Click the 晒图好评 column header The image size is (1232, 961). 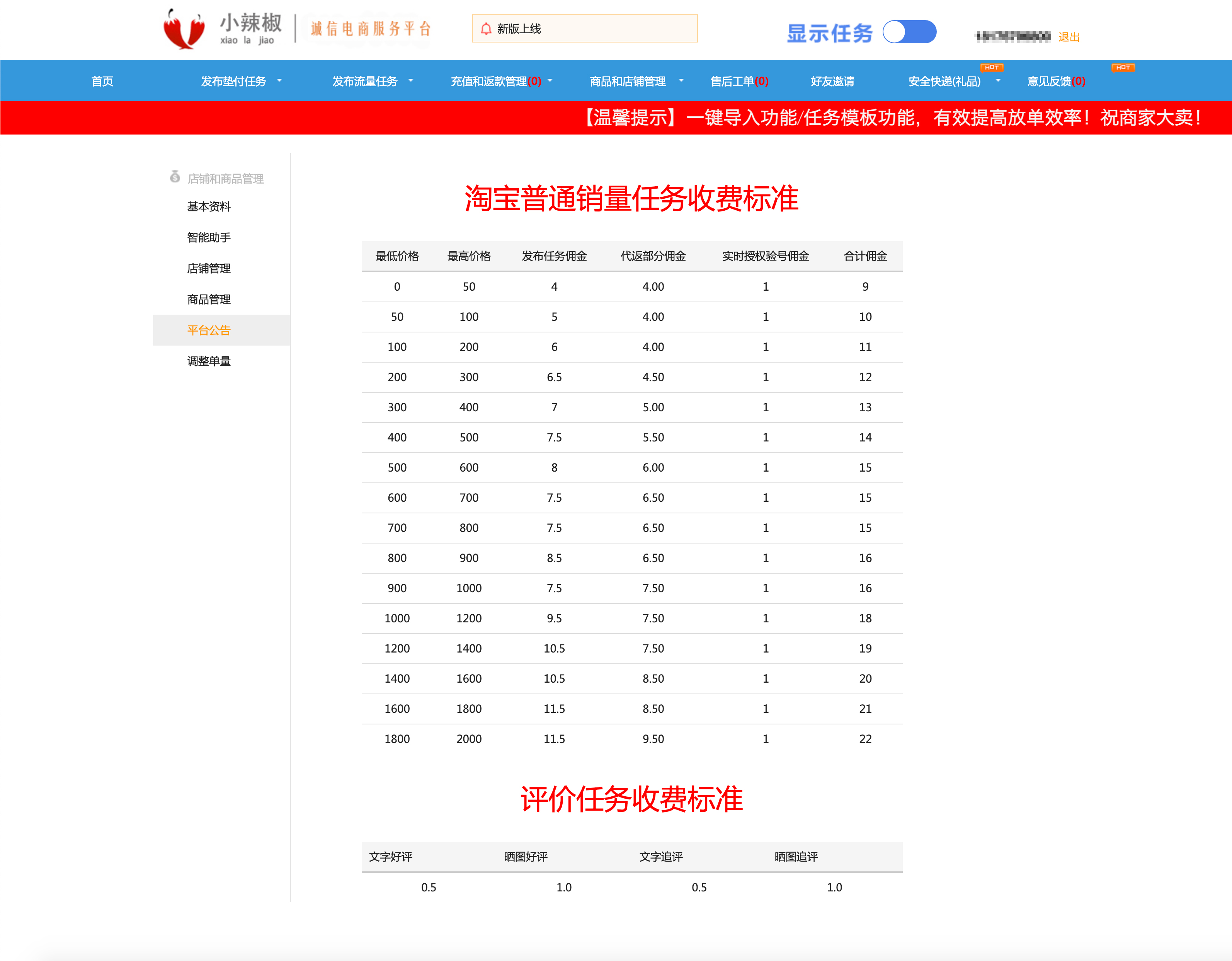[x=526, y=857]
